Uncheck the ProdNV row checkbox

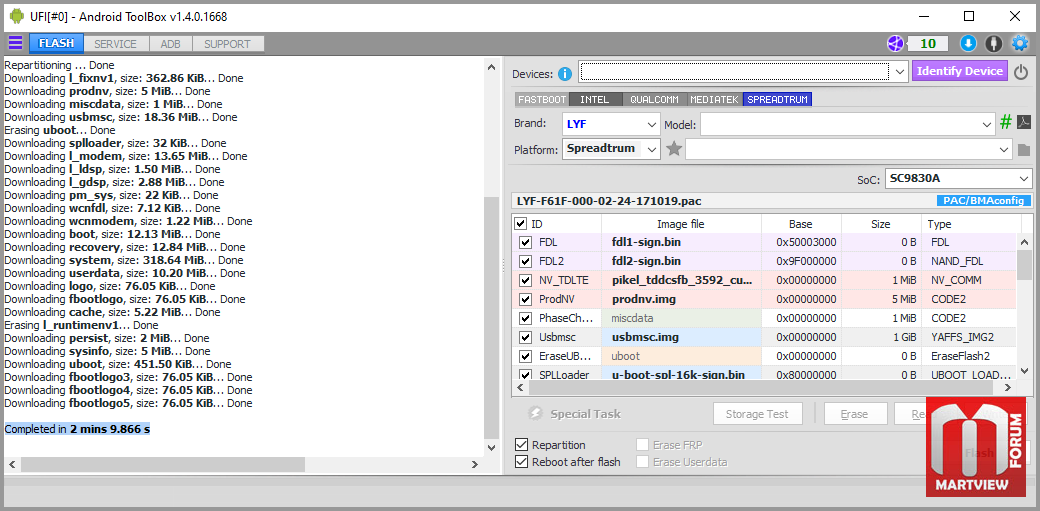pos(526,300)
